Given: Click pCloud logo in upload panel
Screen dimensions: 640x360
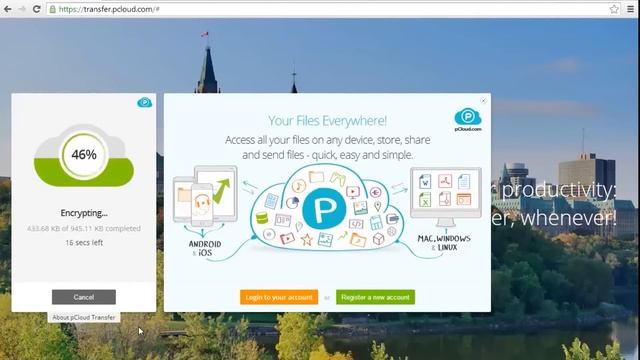Looking at the screenshot, I should pyautogui.click(x=144, y=102).
